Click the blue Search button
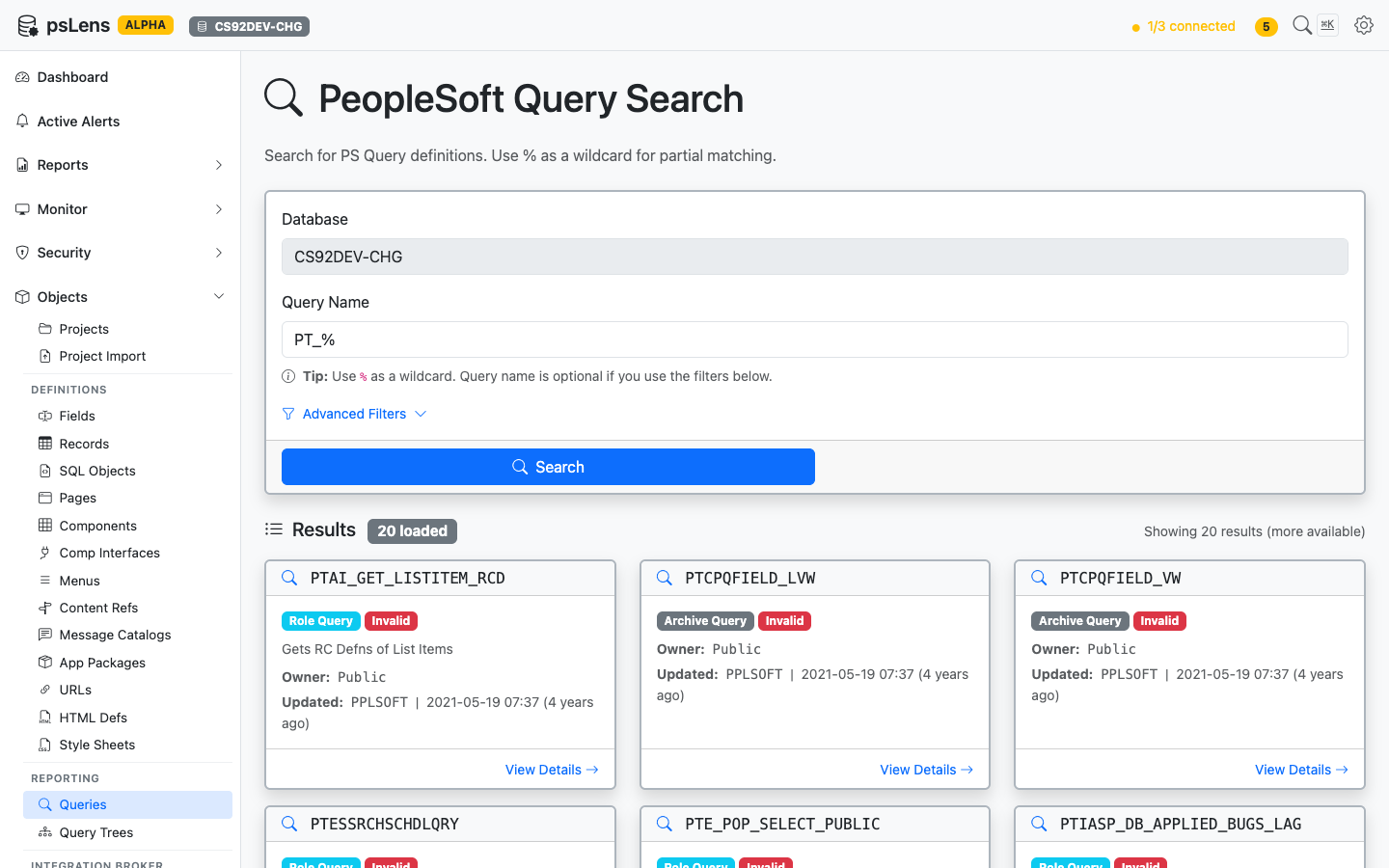Screen dimensions: 1389x868 point(548,467)
